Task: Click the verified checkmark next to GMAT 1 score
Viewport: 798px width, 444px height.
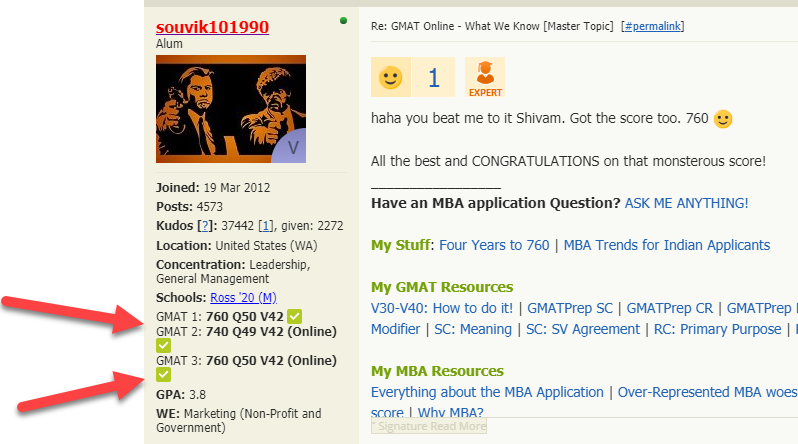Action: pos(295,316)
